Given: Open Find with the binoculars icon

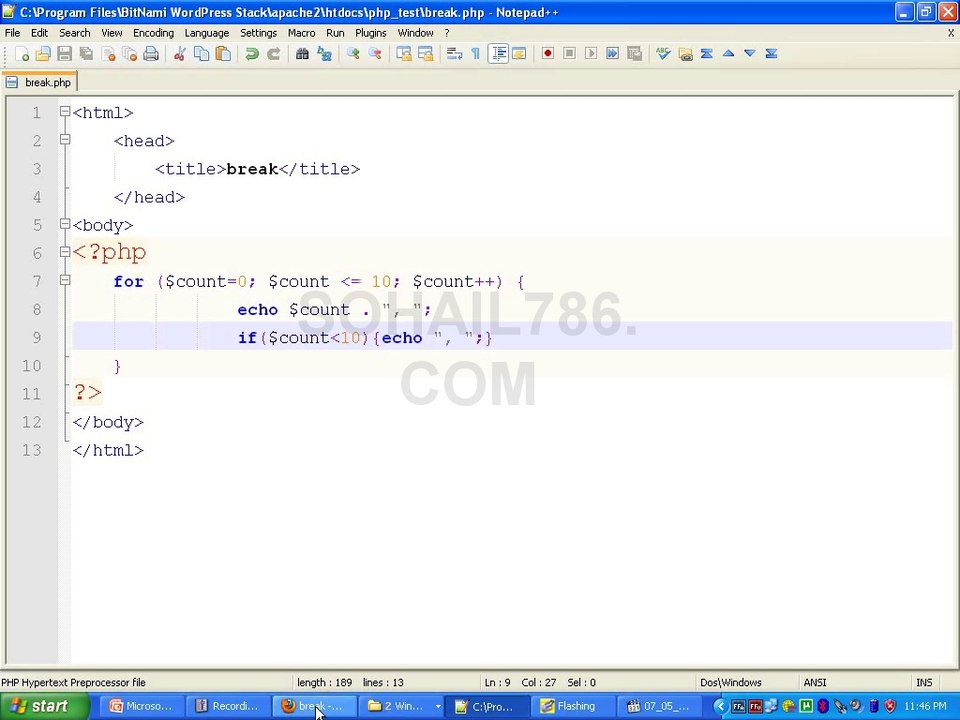Looking at the screenshot, I should click(302, 54).
